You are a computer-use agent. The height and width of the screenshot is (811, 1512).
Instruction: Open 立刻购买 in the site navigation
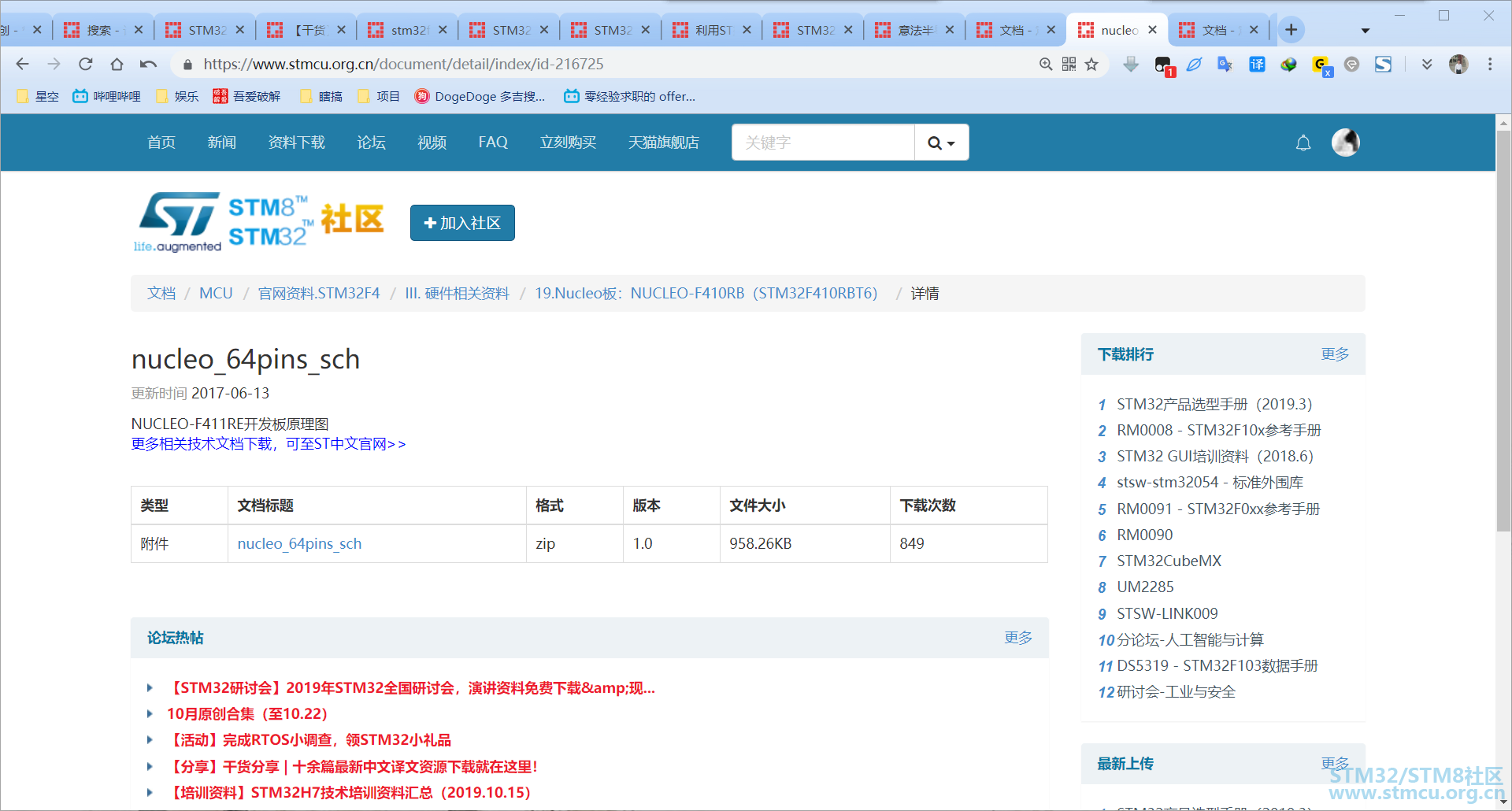pyautogui.click(x=568, y=143)
